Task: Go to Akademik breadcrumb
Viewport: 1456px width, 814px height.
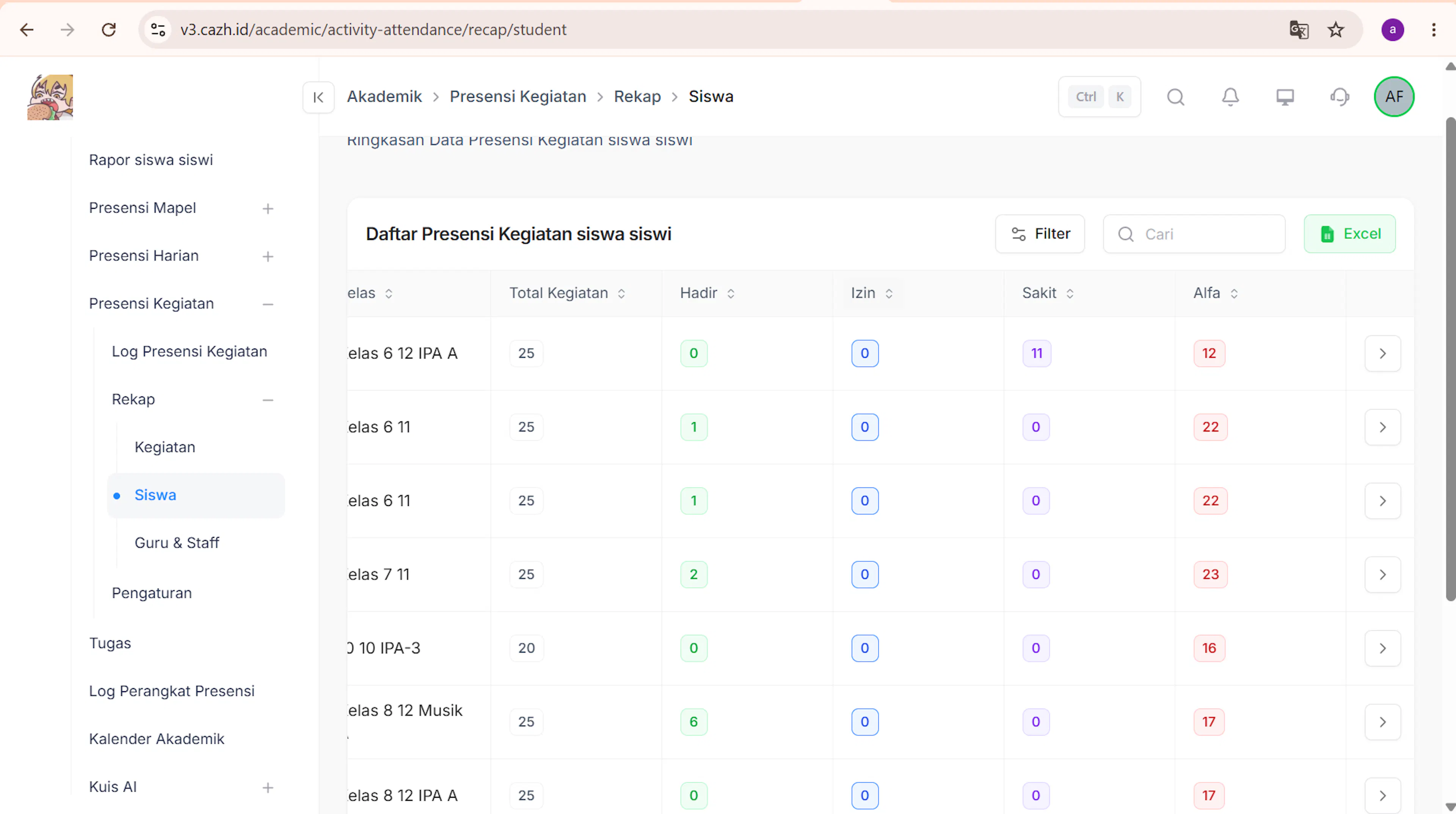Action: tap(384, 97)
